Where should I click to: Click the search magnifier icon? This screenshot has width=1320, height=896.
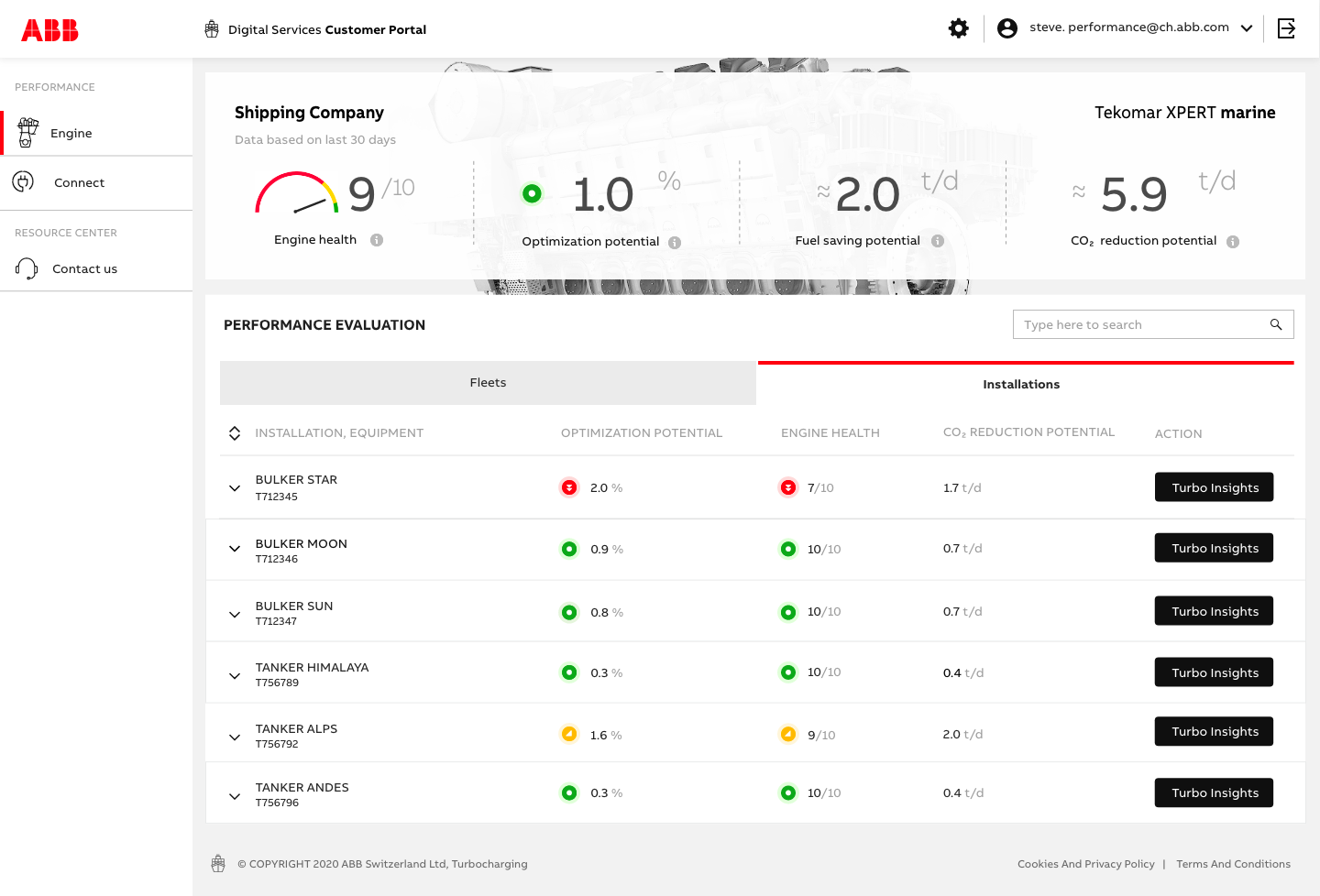pyautogui.click(x=1275, y=324)
